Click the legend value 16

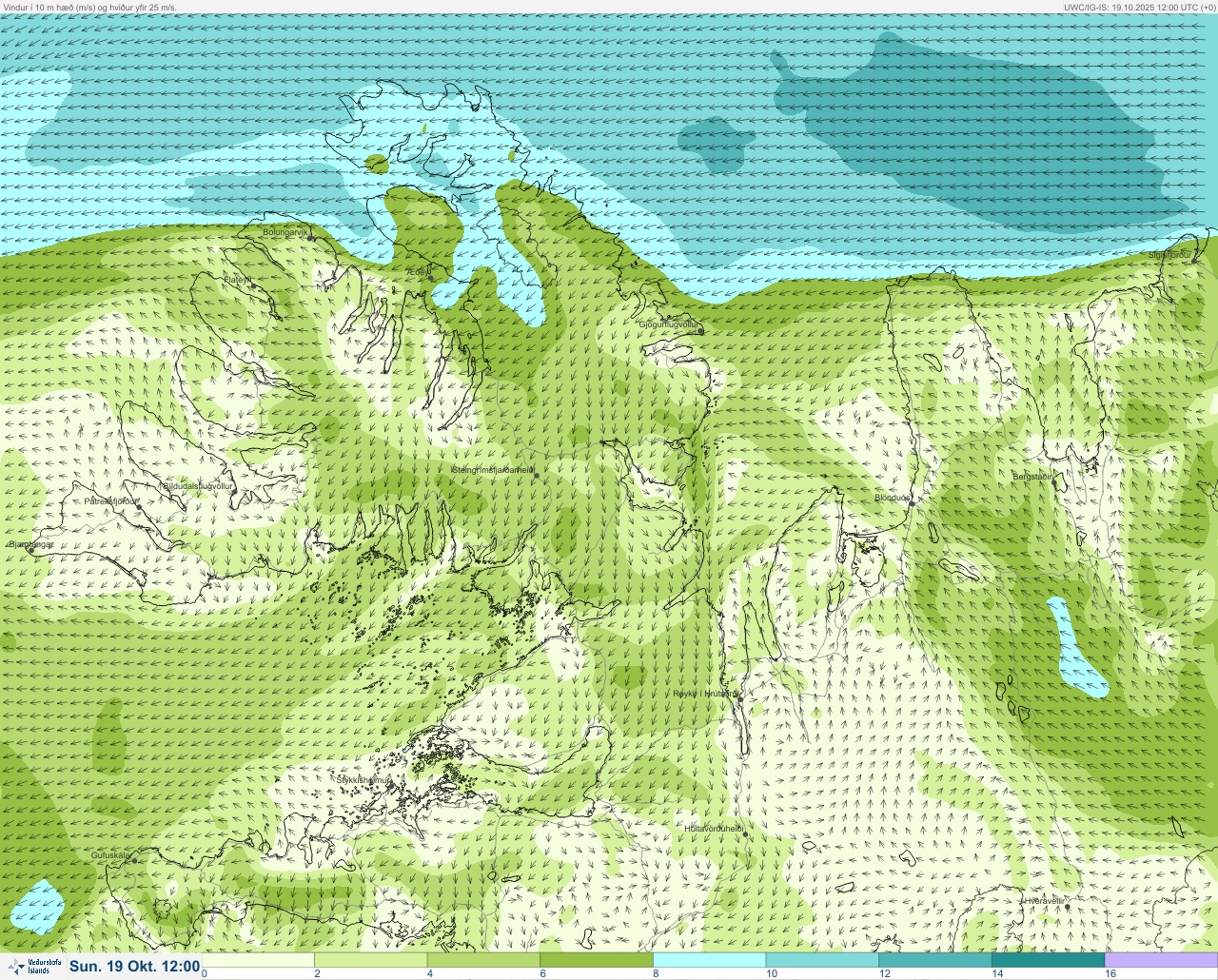coord(1110,974)
